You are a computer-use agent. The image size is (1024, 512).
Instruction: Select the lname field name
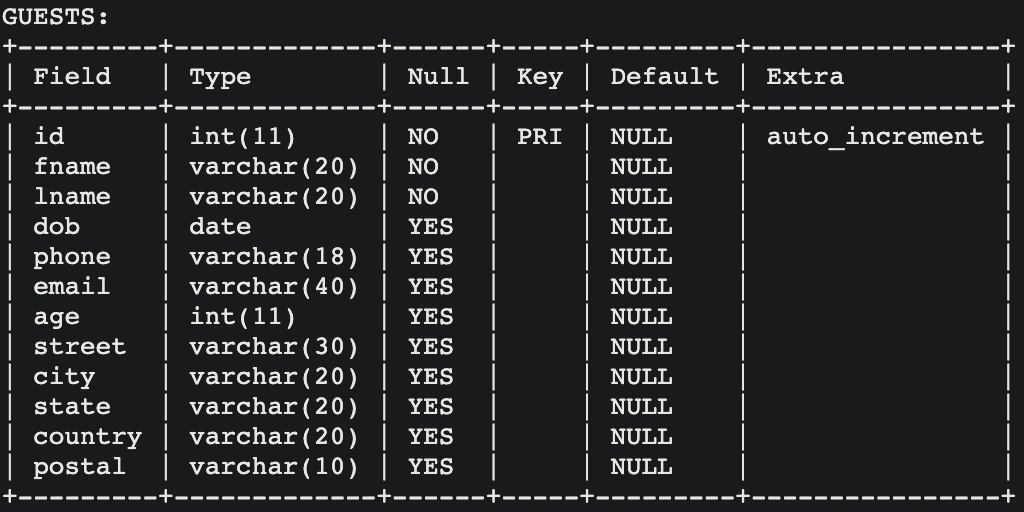[x=72, y=197]
